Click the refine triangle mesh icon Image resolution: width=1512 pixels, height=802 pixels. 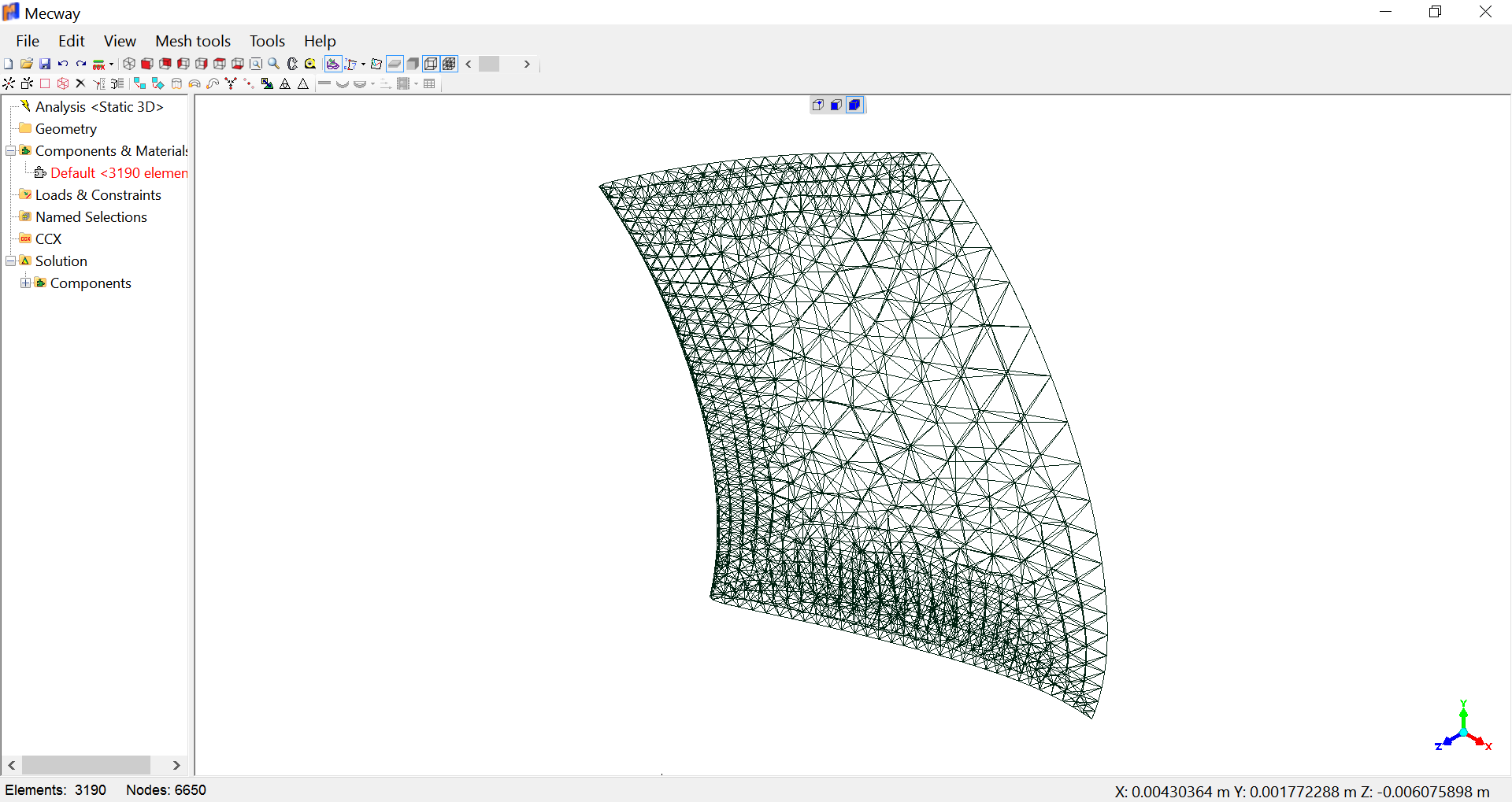(285, 83)
